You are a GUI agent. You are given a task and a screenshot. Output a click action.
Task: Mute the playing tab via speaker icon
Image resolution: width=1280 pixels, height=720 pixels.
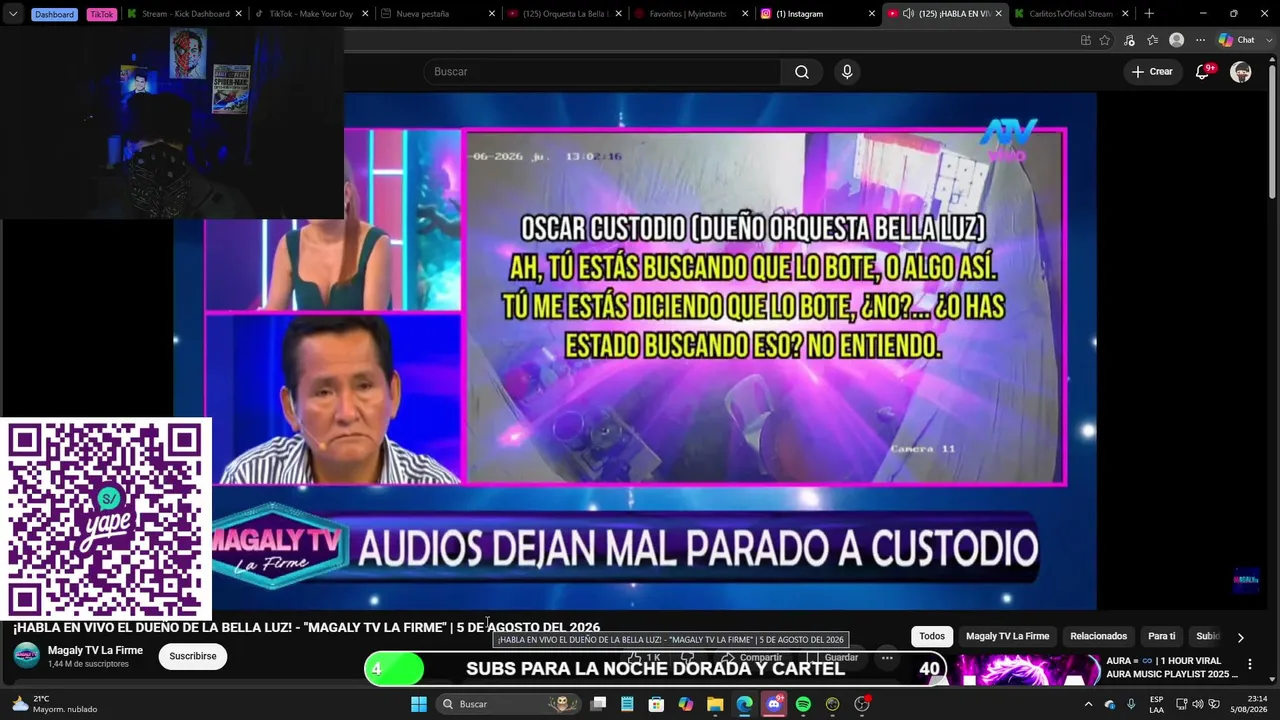click(908, 14)
